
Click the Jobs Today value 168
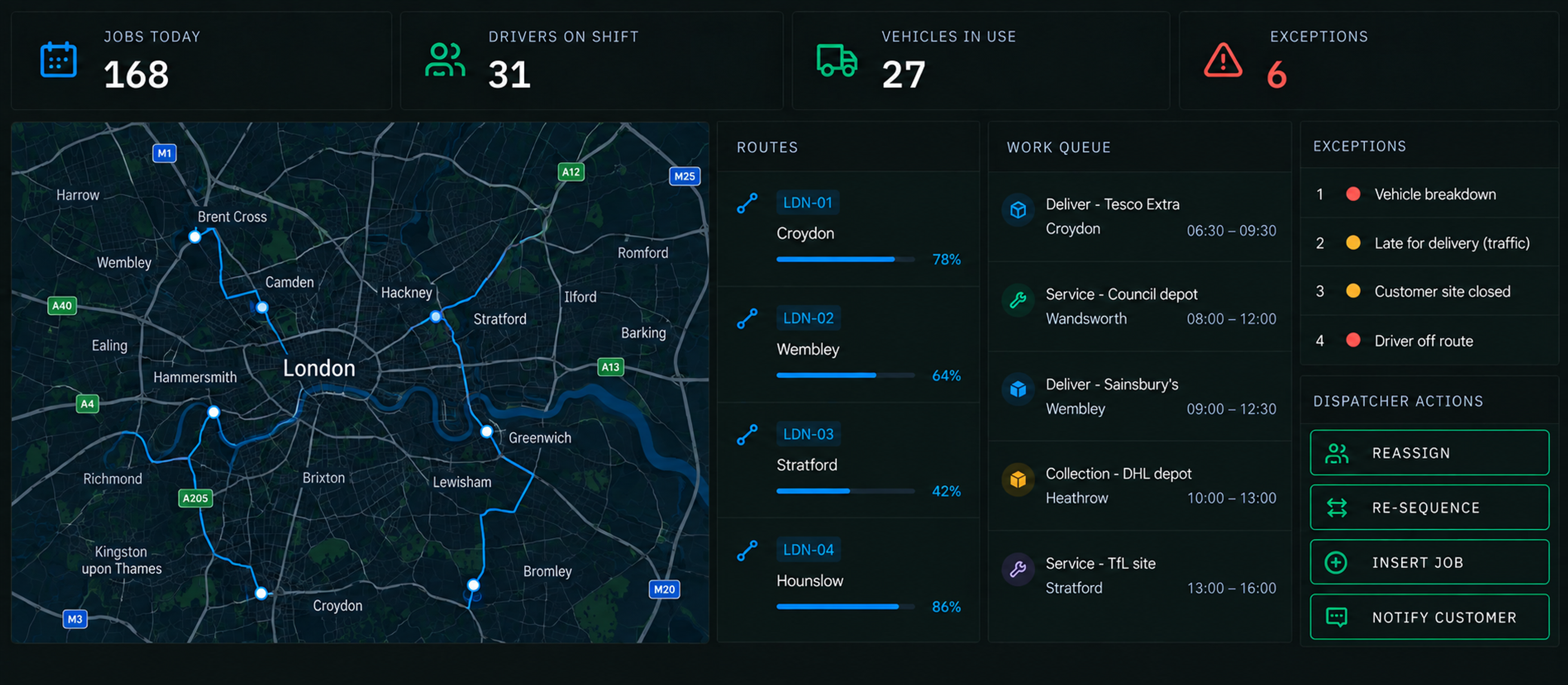136,75
